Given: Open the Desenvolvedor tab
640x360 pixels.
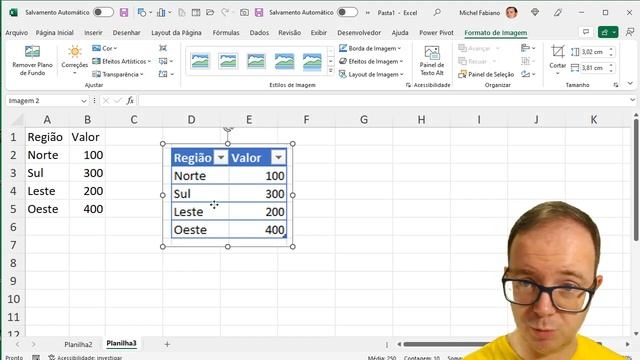Looking at the screenshot, I should 359,32.
